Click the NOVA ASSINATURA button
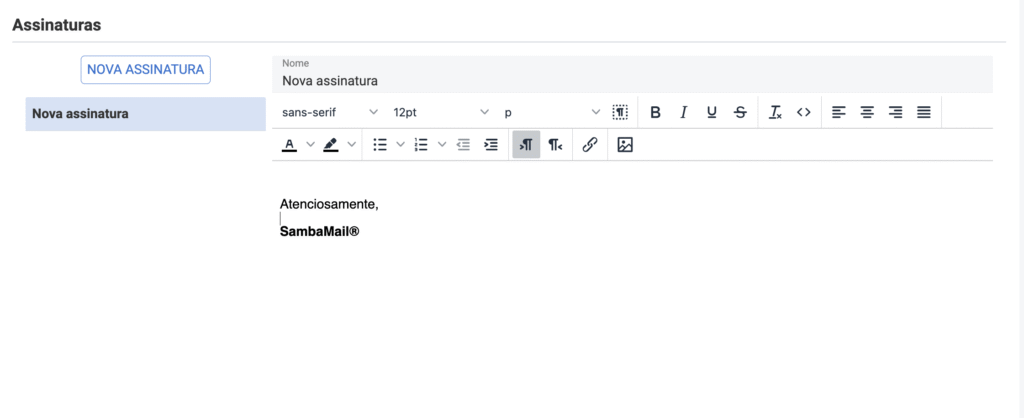The image size is (1024, 418). [x=145, y=69]
